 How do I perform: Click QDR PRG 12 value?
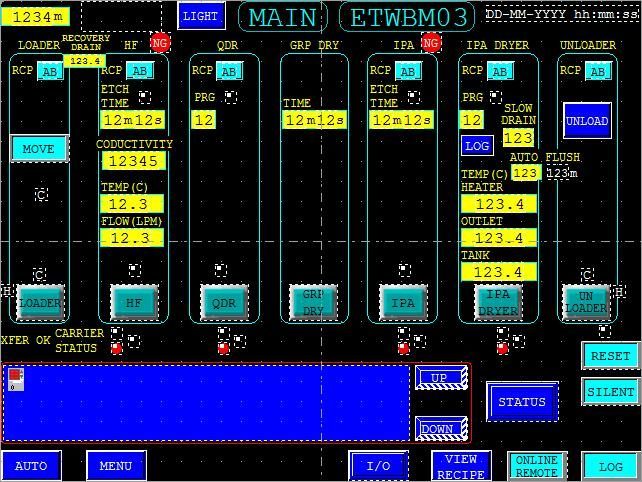coord(203,120)
